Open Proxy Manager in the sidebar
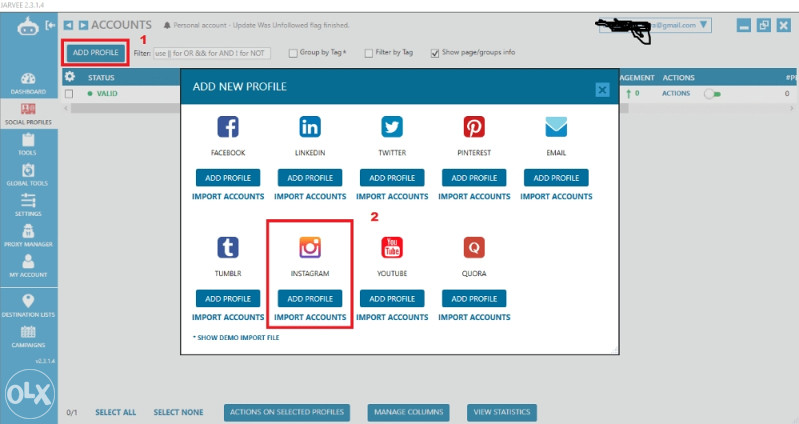This screenshot has height=424, width=799. click(x=28, y=236)
